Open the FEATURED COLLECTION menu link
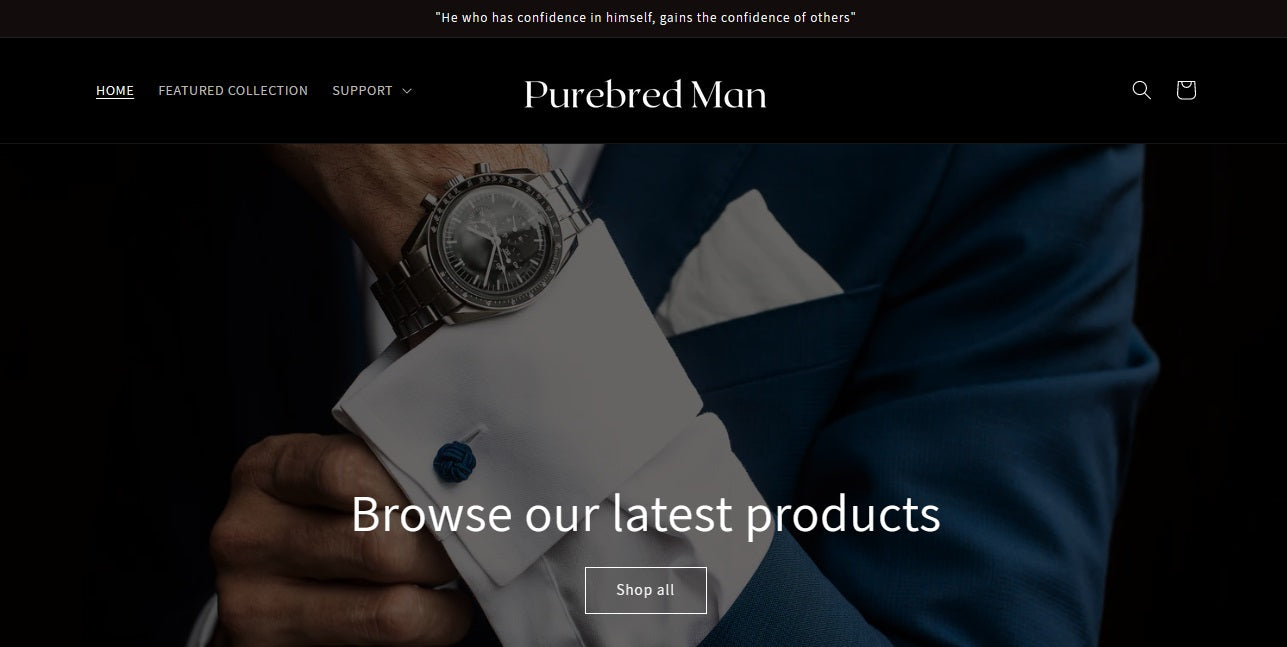The image size is (1287, 647). (233, 91)
